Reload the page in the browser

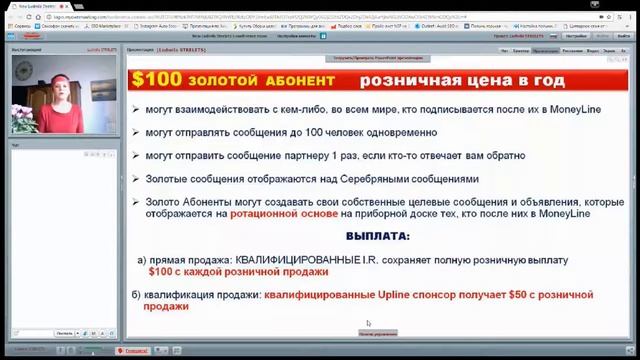(29, 17)
